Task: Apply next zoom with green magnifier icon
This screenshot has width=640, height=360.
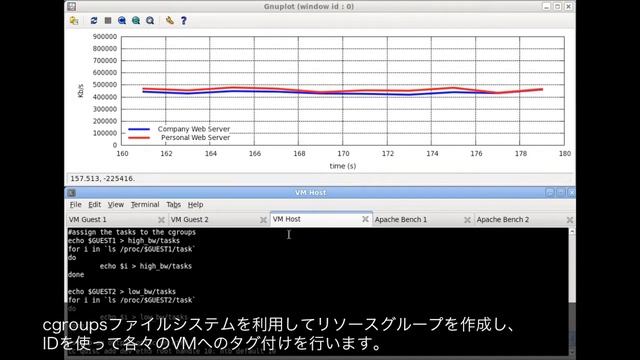Action: tap(136, 20)
